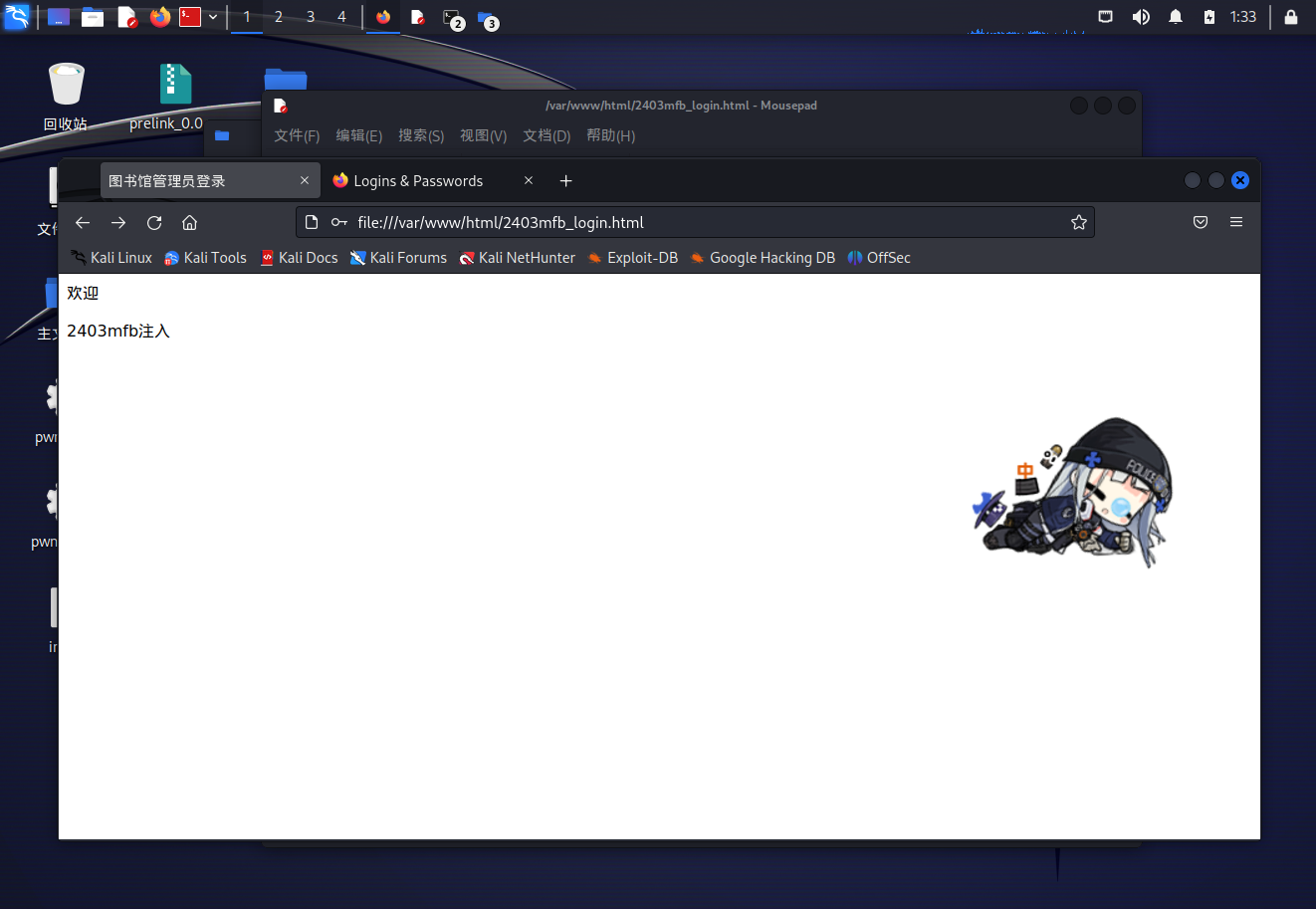Screen dimensions: 1316x909
Task: Open the file manager panel launcher
Action: pos(93,17)
